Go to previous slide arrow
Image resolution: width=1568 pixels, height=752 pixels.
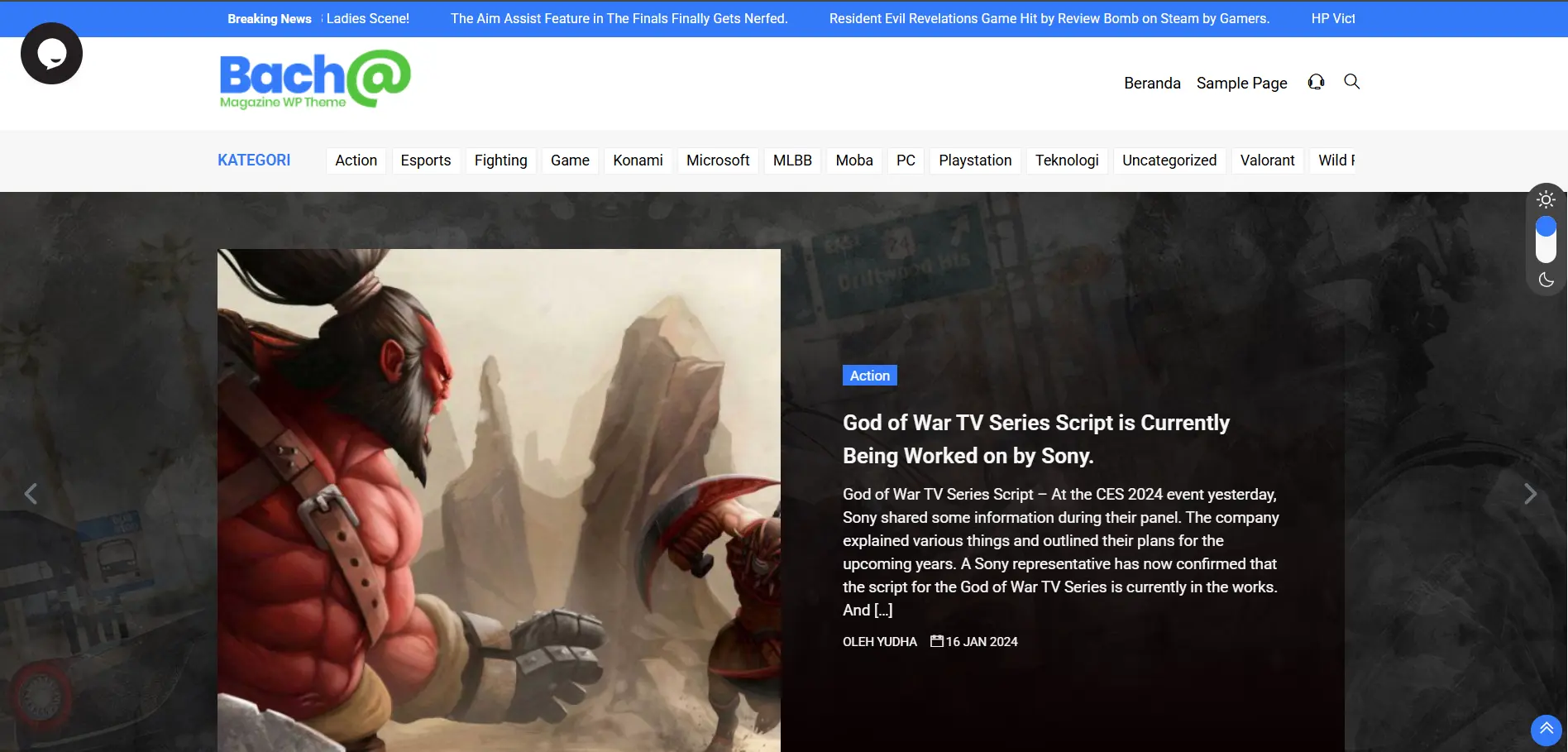pos(31,494)
